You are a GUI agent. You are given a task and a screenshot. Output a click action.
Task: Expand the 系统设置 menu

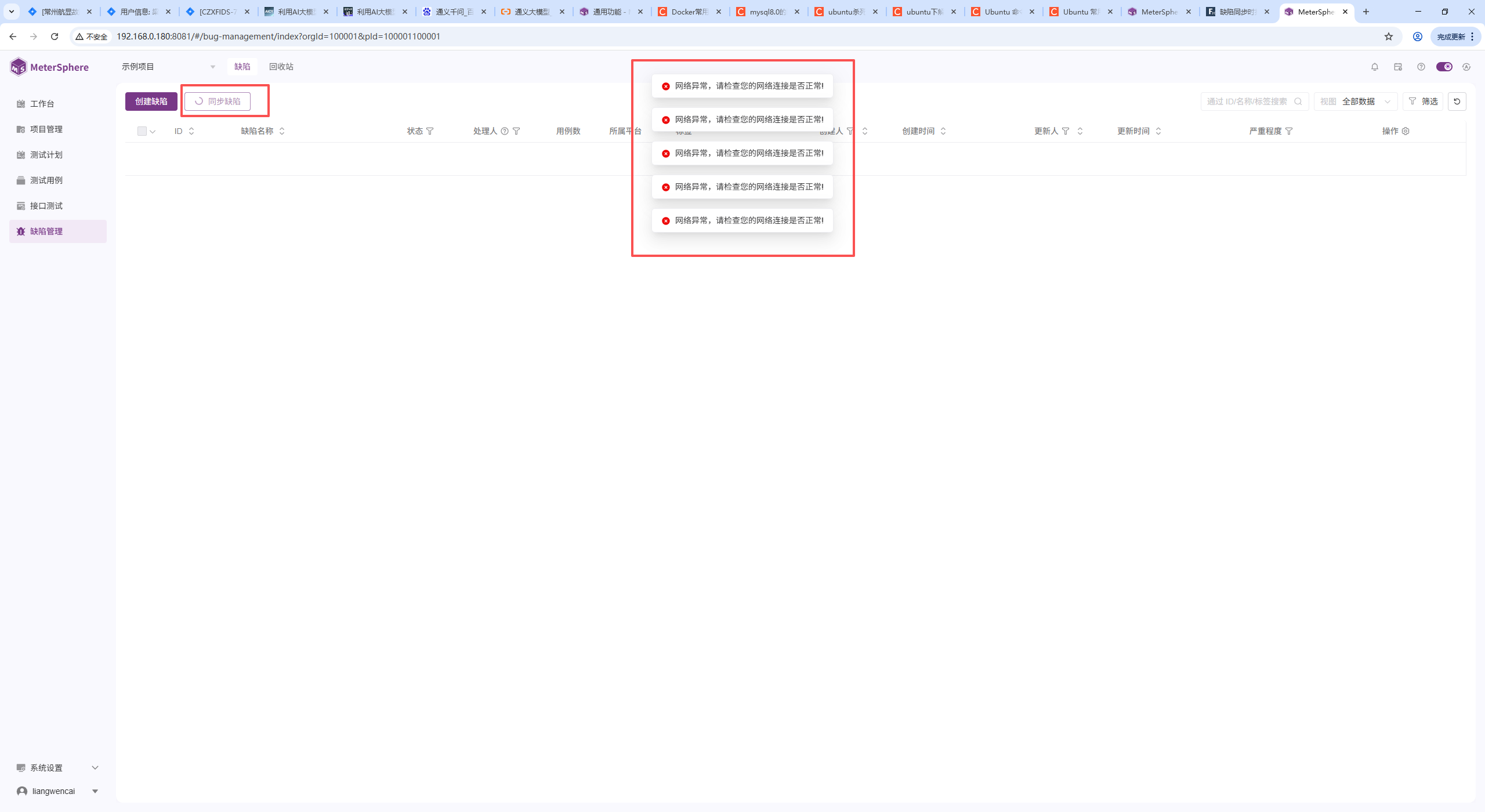click(57, 767)
